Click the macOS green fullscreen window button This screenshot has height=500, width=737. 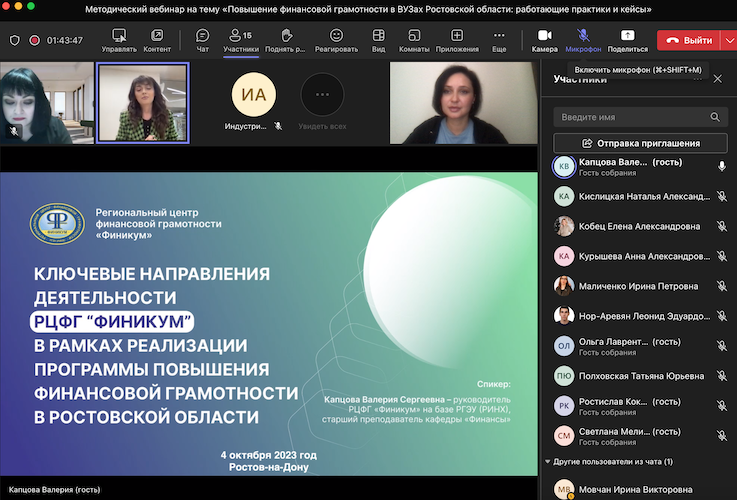[31, 6]
